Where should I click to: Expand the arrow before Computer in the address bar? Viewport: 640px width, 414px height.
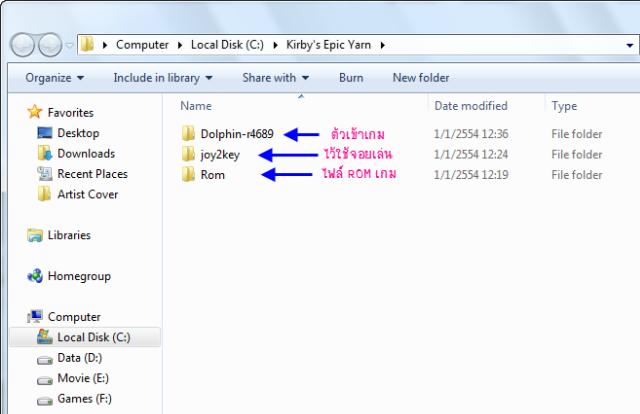[x=105, y=45]
